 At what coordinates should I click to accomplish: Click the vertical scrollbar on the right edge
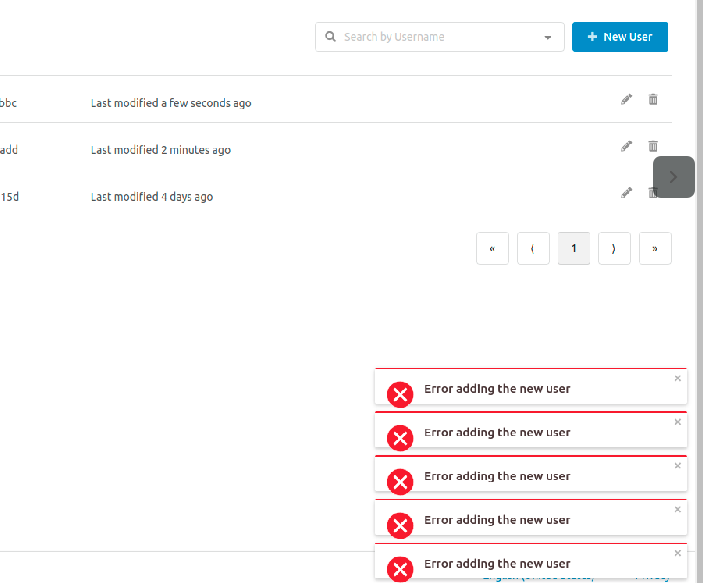[x=699, y=292]
